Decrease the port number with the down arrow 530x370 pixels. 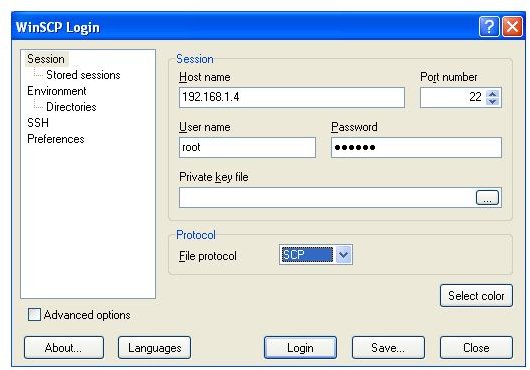492,101
